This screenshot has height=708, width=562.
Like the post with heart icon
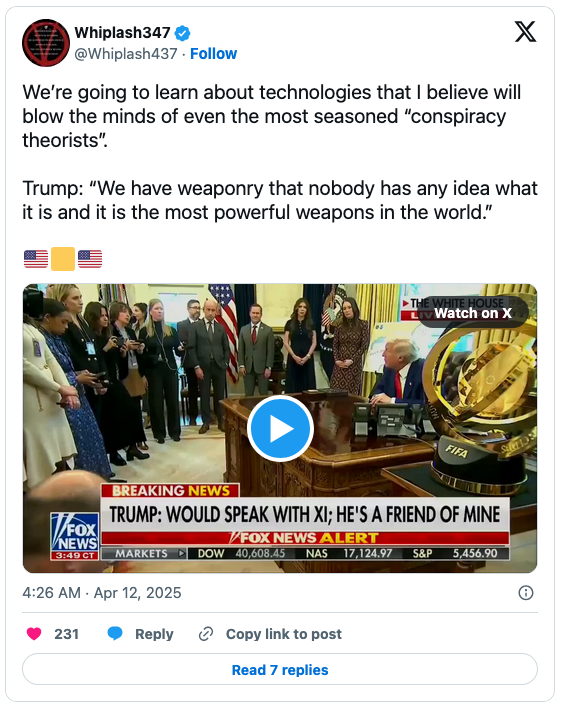[34, 633]
